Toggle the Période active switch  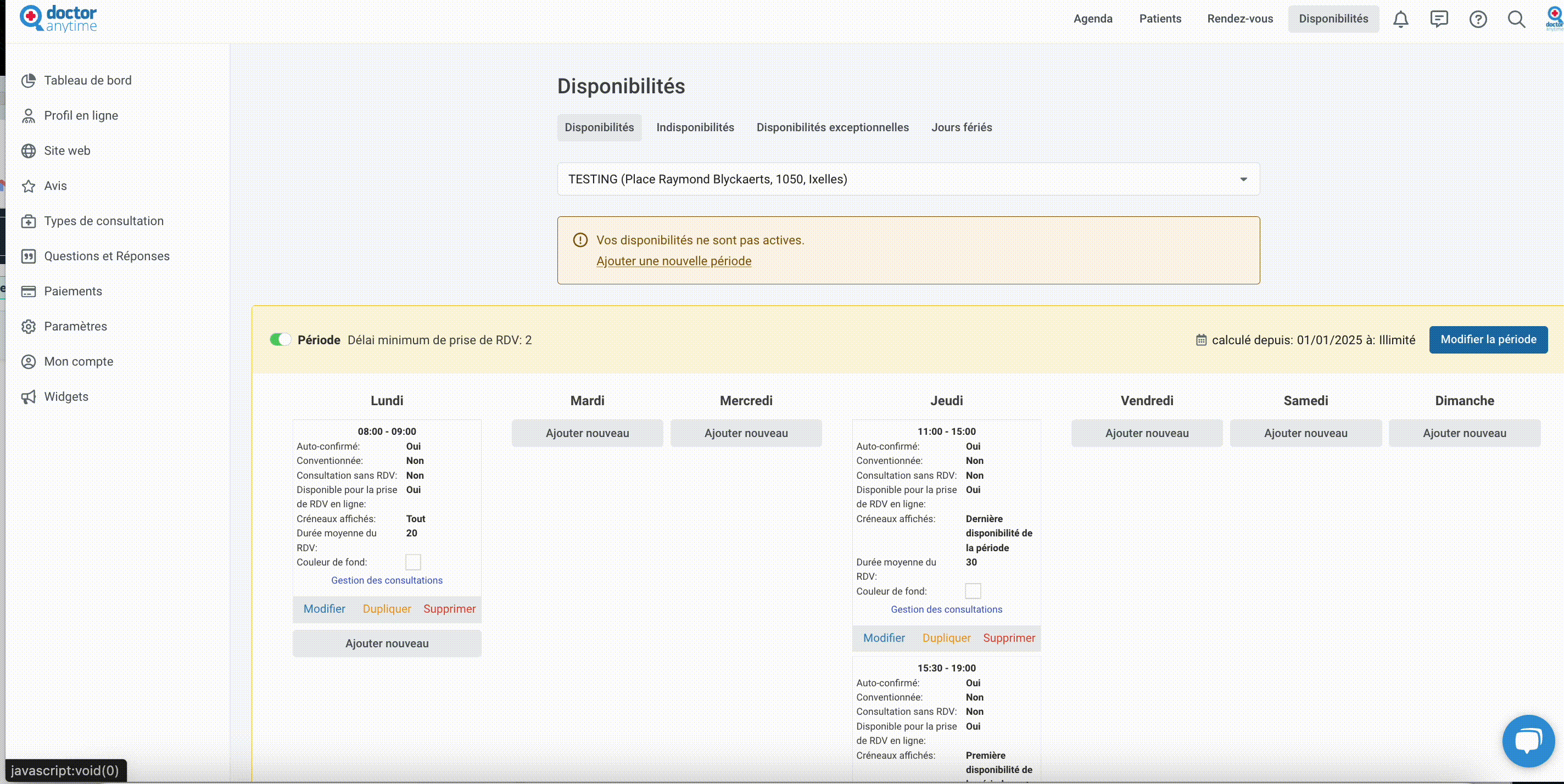pos(280,340)
